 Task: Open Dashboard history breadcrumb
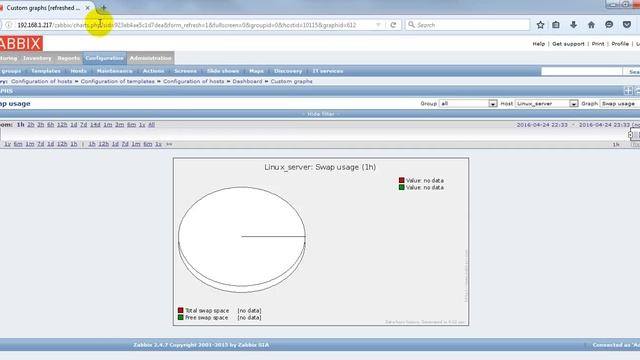point(247,81)
